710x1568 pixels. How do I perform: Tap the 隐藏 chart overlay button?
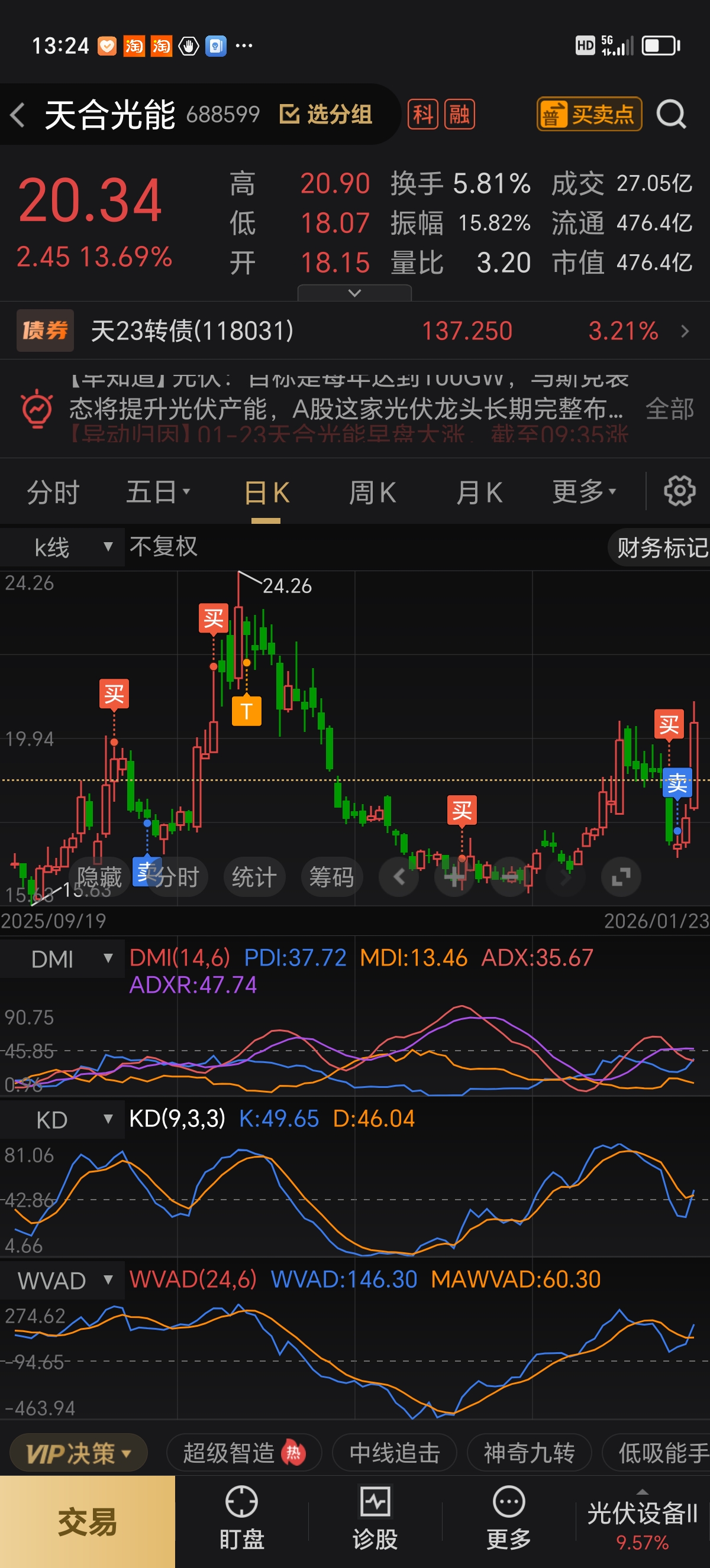pyautogui.click(x=100, y=876)
